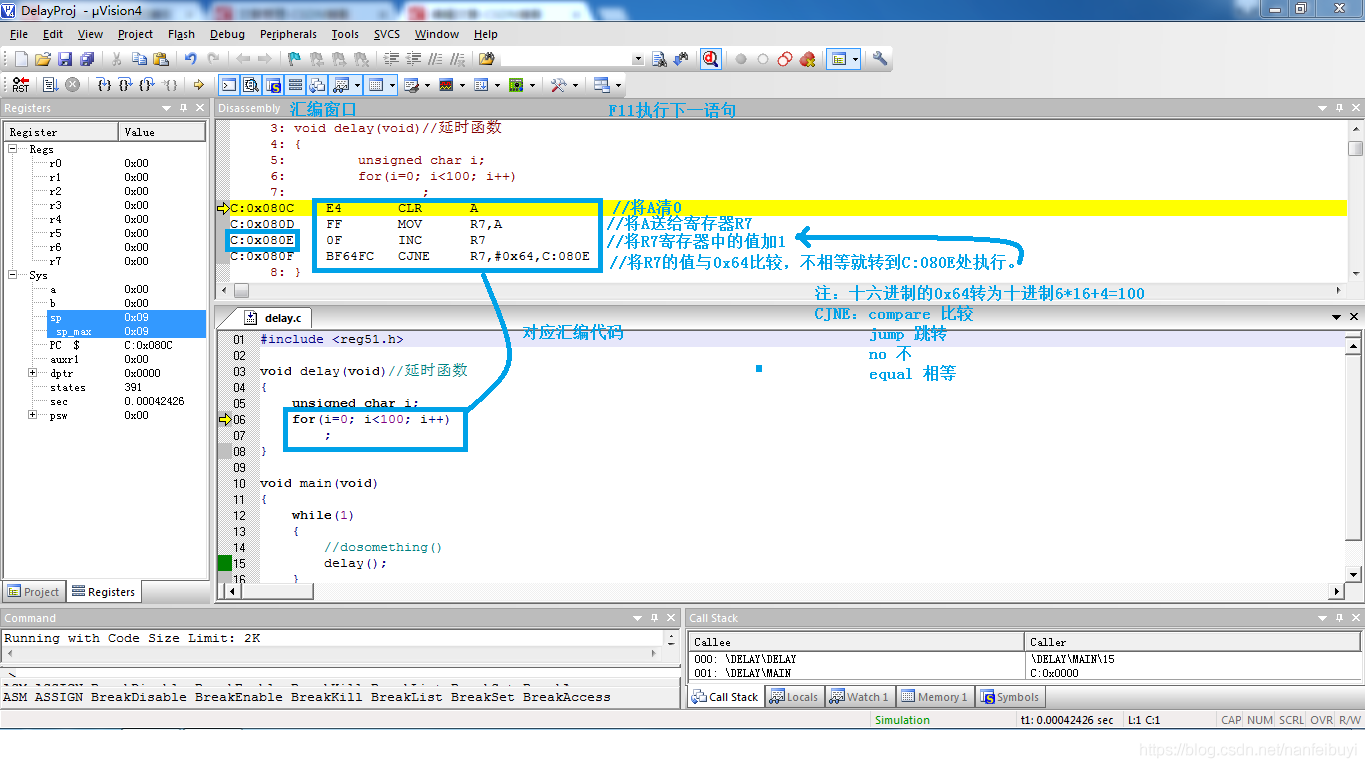Expand the psw register entry
This screenshot has height=768, width=1366.
(33, 415)
